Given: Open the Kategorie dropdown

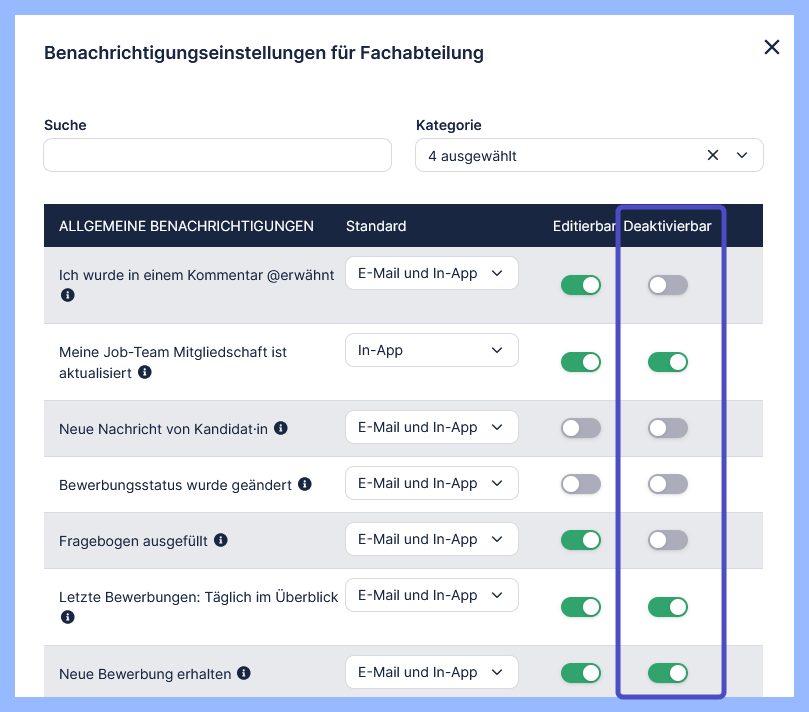Looking at the screenshot, I should pos(741,155).
